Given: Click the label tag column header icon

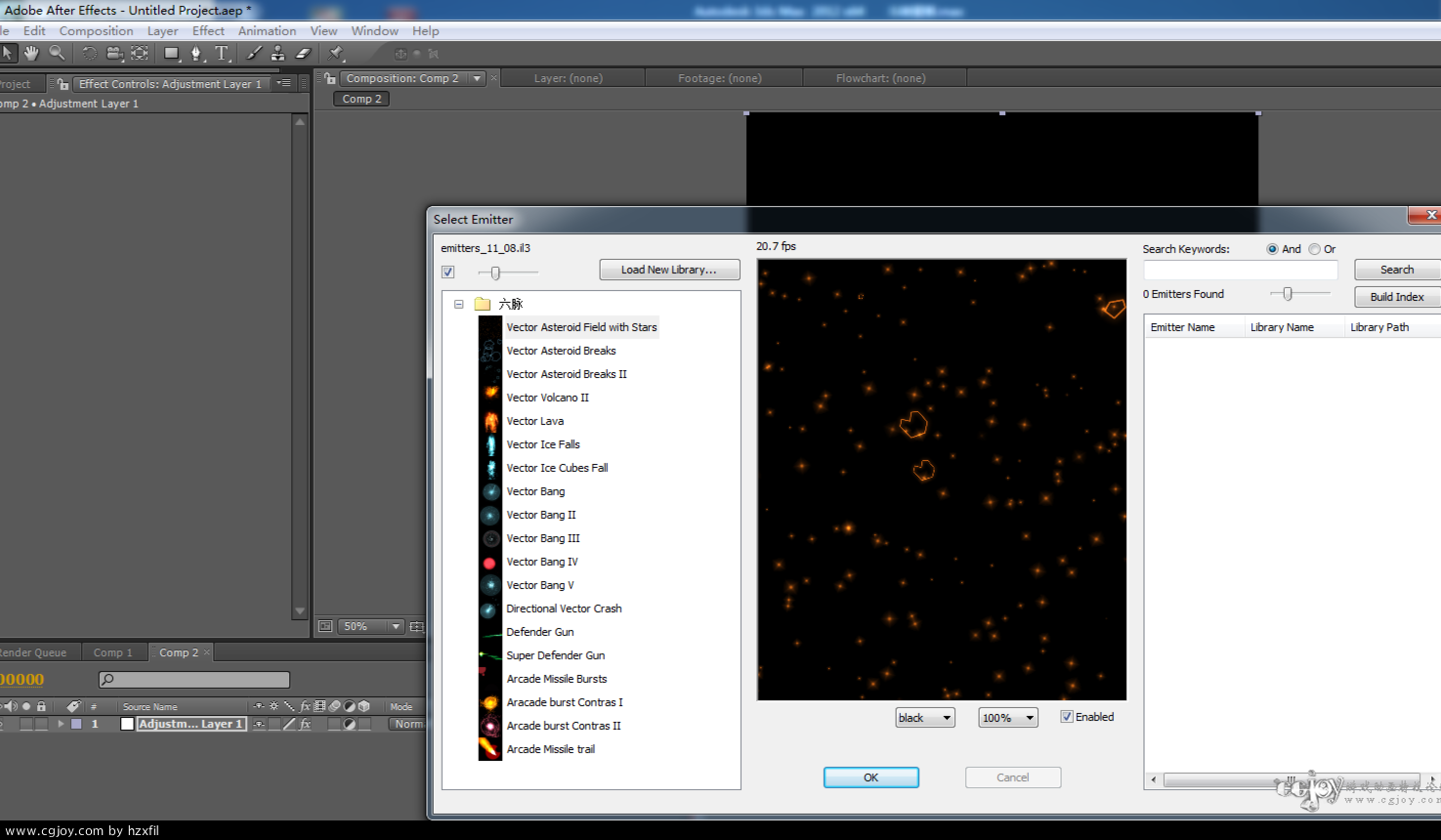Looking at the screenshot, I should [x=73, y=706].
